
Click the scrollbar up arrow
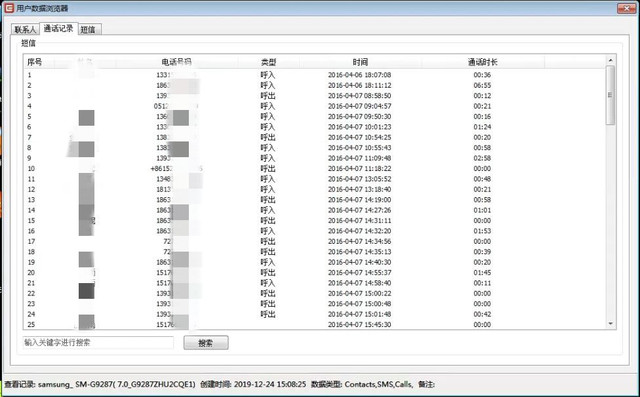click(611, 60)
